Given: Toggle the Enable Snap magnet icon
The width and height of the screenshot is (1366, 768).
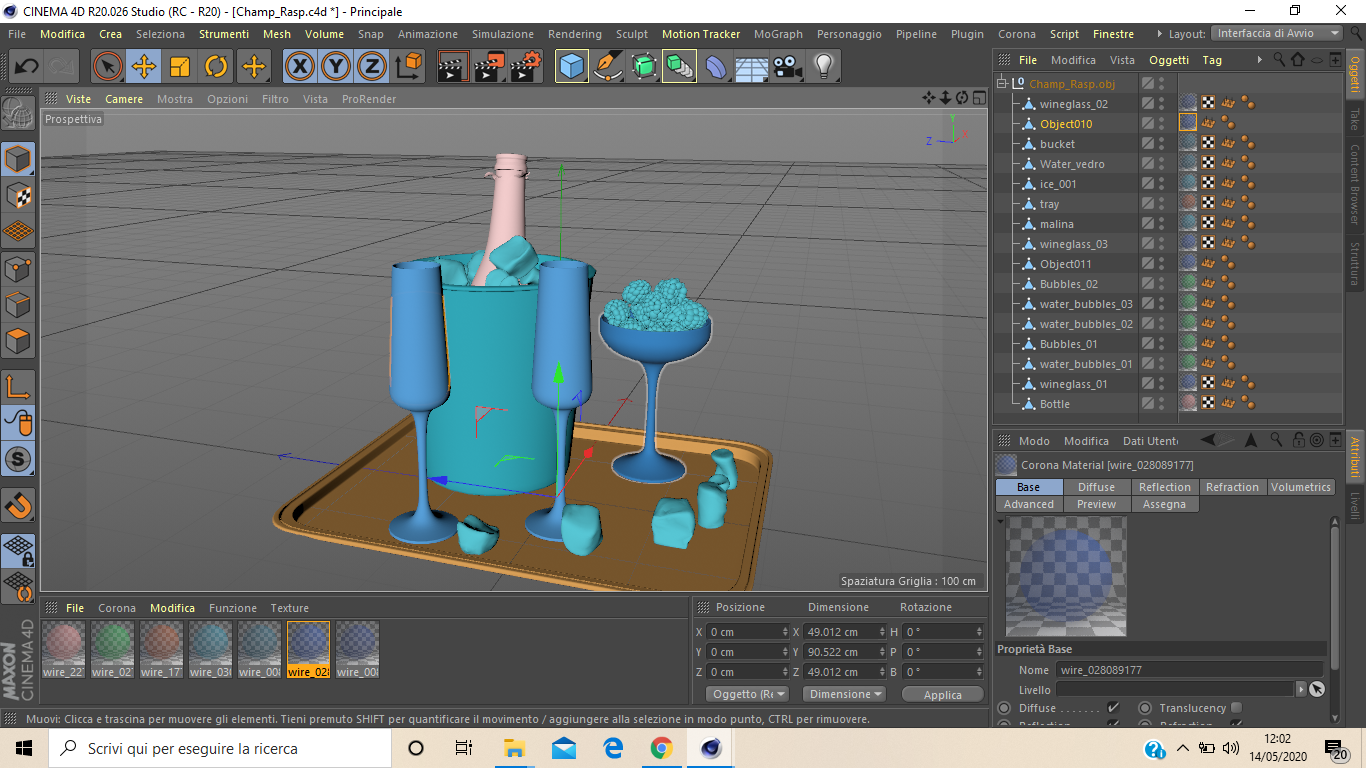Looking at the screenshot, I should 19,505.
